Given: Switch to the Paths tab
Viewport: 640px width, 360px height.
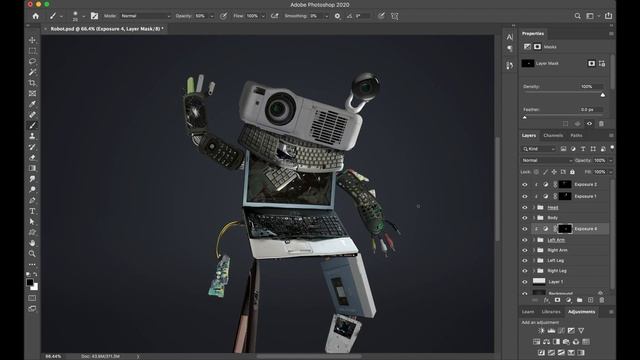Looking at the screenshot, I should click(x=576, y=136).
